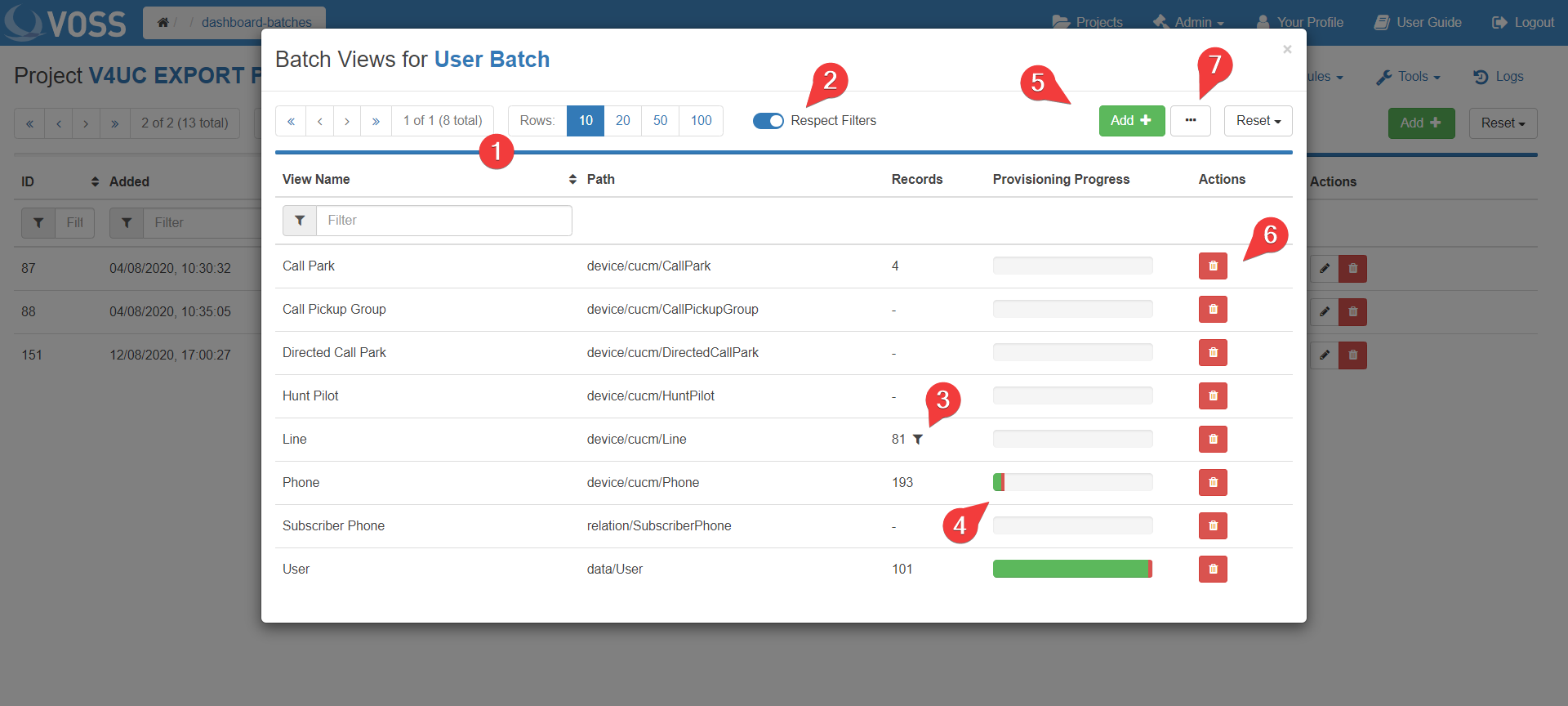Log out of the application
Image resolution: width=1568 pixels, height=706 pixels.
(1523, 23)
